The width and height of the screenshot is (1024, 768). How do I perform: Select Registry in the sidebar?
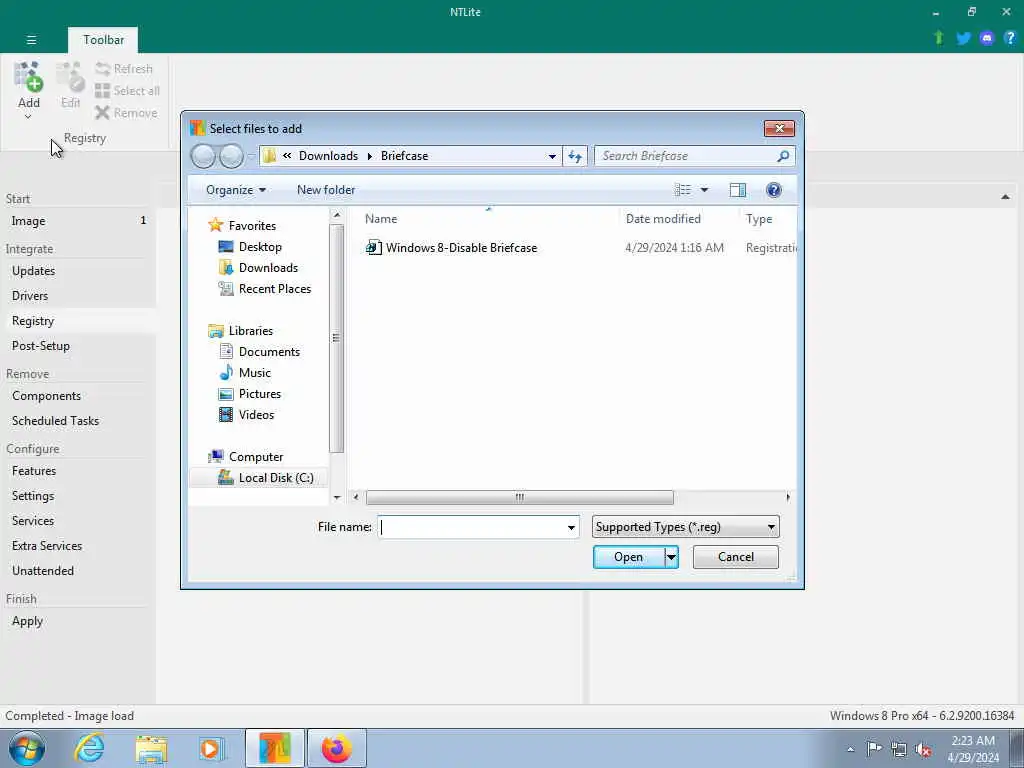78,321
